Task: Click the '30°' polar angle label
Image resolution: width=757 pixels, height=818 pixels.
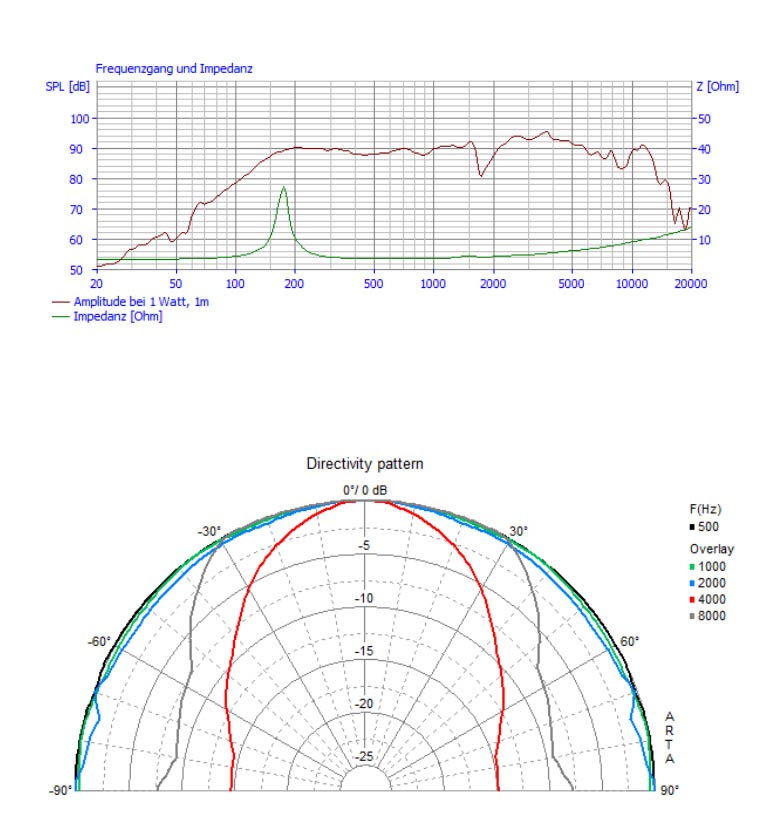Action: click(x=519, y=531)
